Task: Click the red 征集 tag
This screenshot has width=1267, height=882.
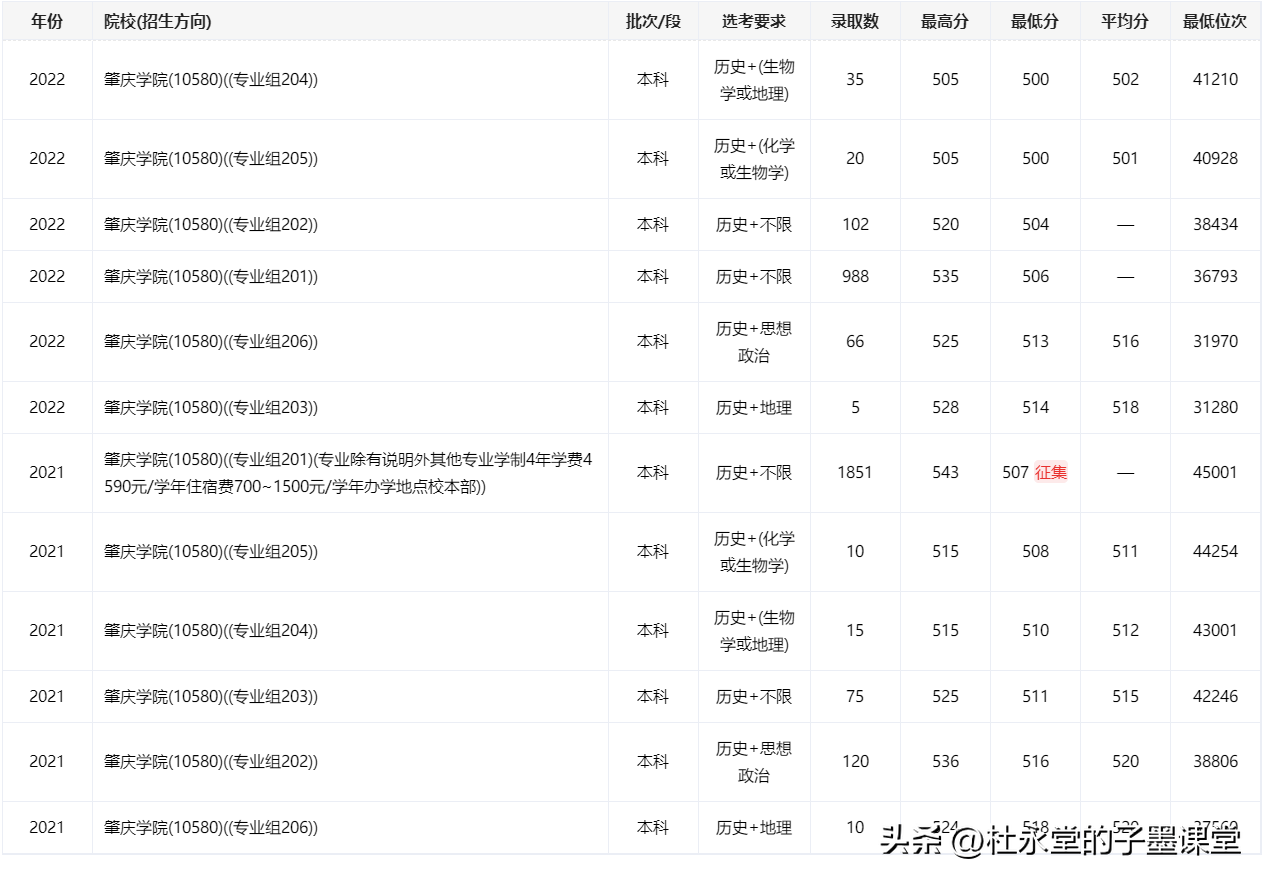Action: click(1051, 472)
